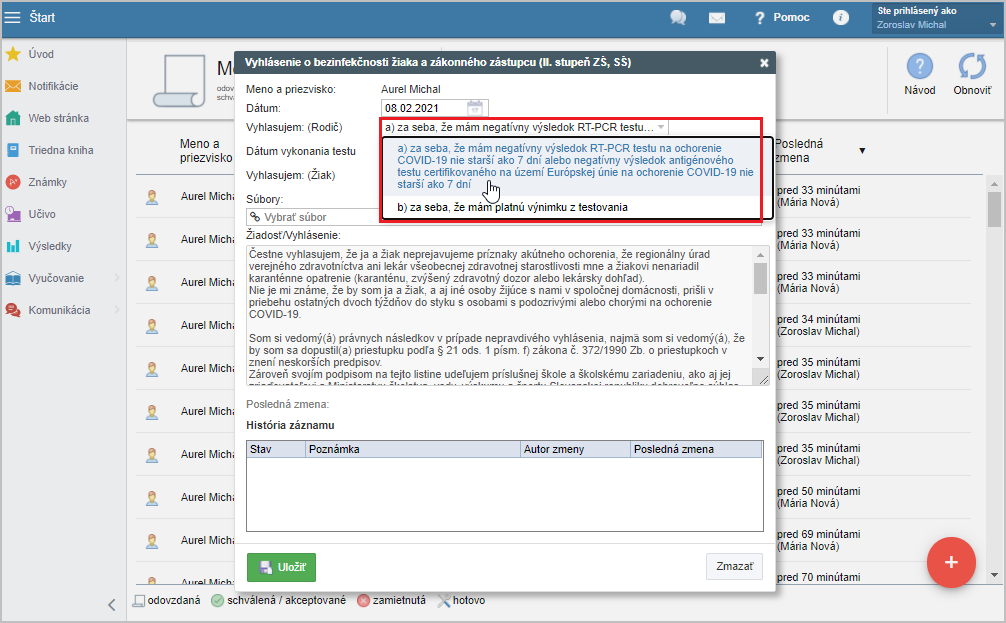The height and width of the screenshot is (623, 1006).
Task: Open the Vyhlasujem (Rodič) dropdown arrow
Action: click(x=661, y=127)
